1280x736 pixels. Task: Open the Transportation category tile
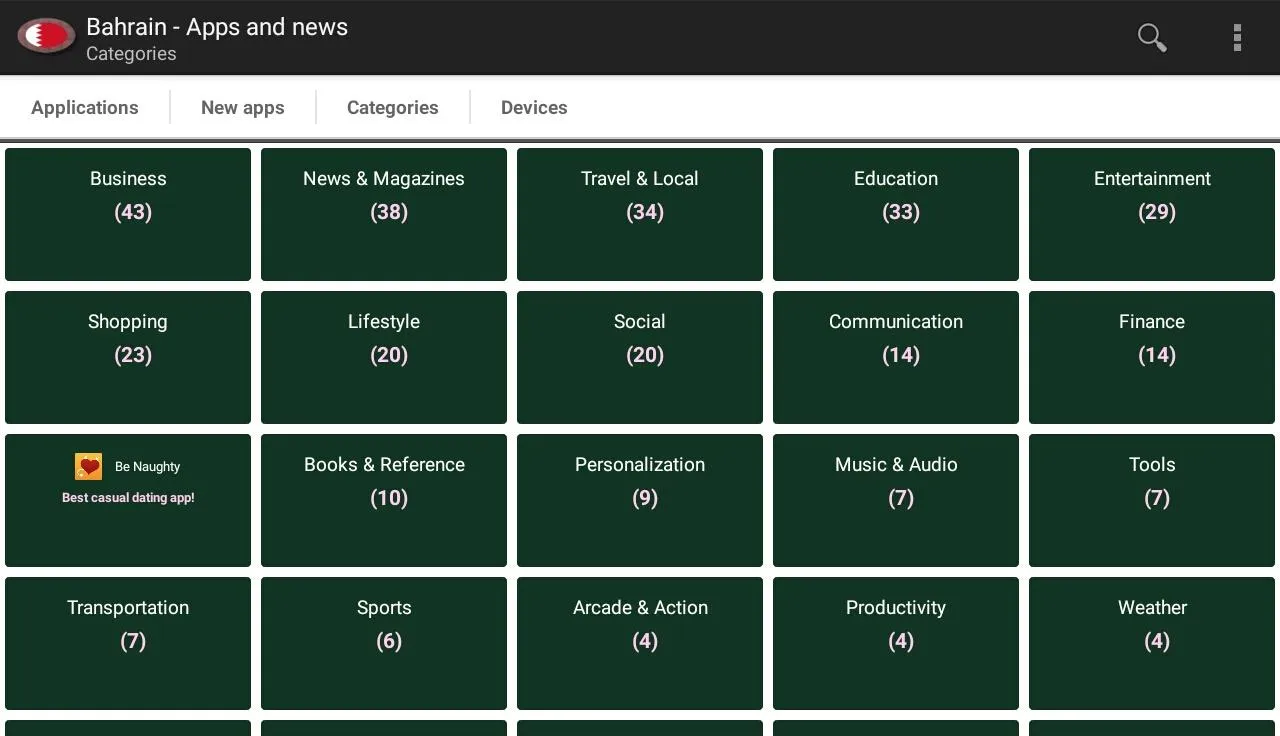(128, 644)
